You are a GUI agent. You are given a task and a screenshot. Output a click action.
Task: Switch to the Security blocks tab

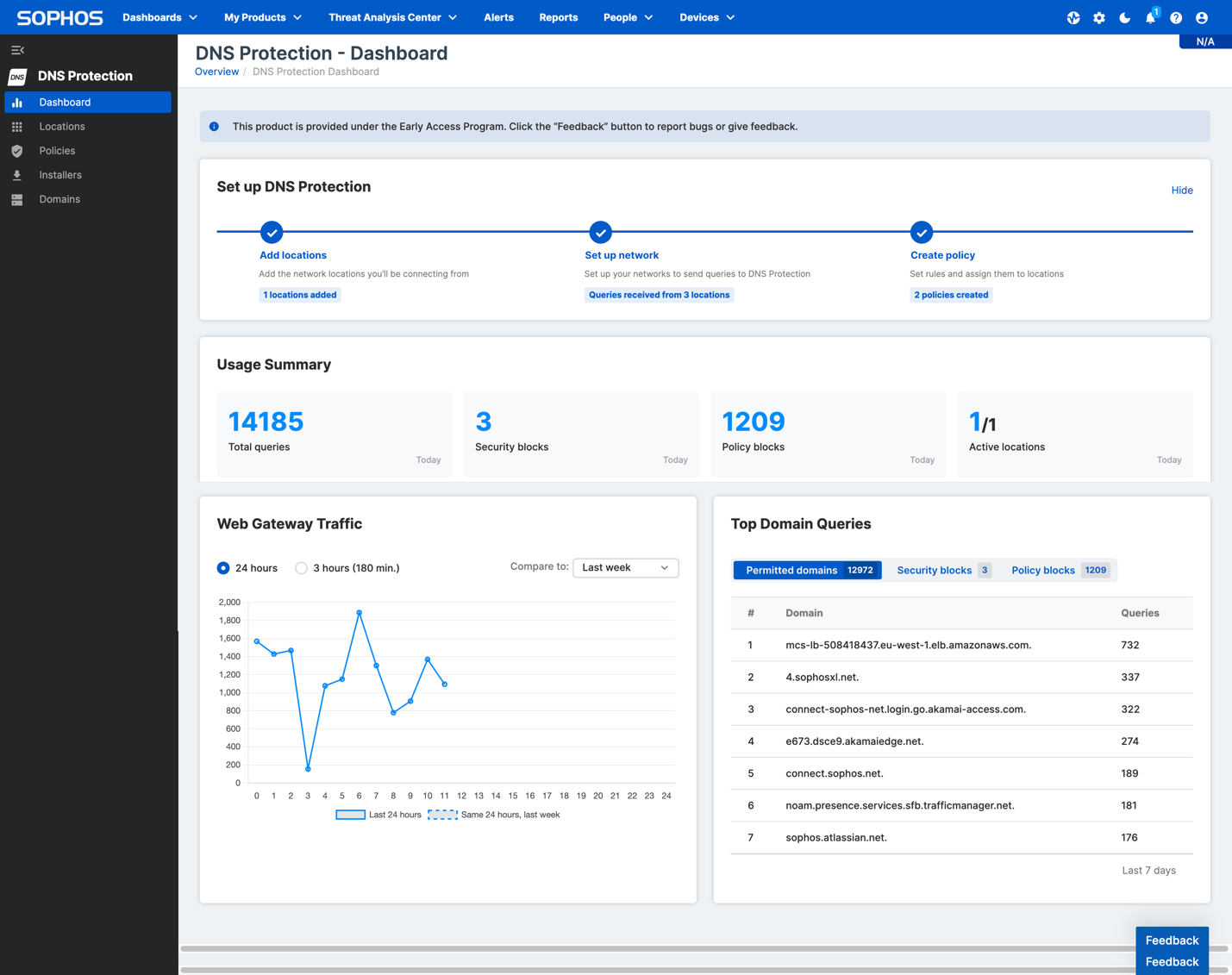click(943, 571)
